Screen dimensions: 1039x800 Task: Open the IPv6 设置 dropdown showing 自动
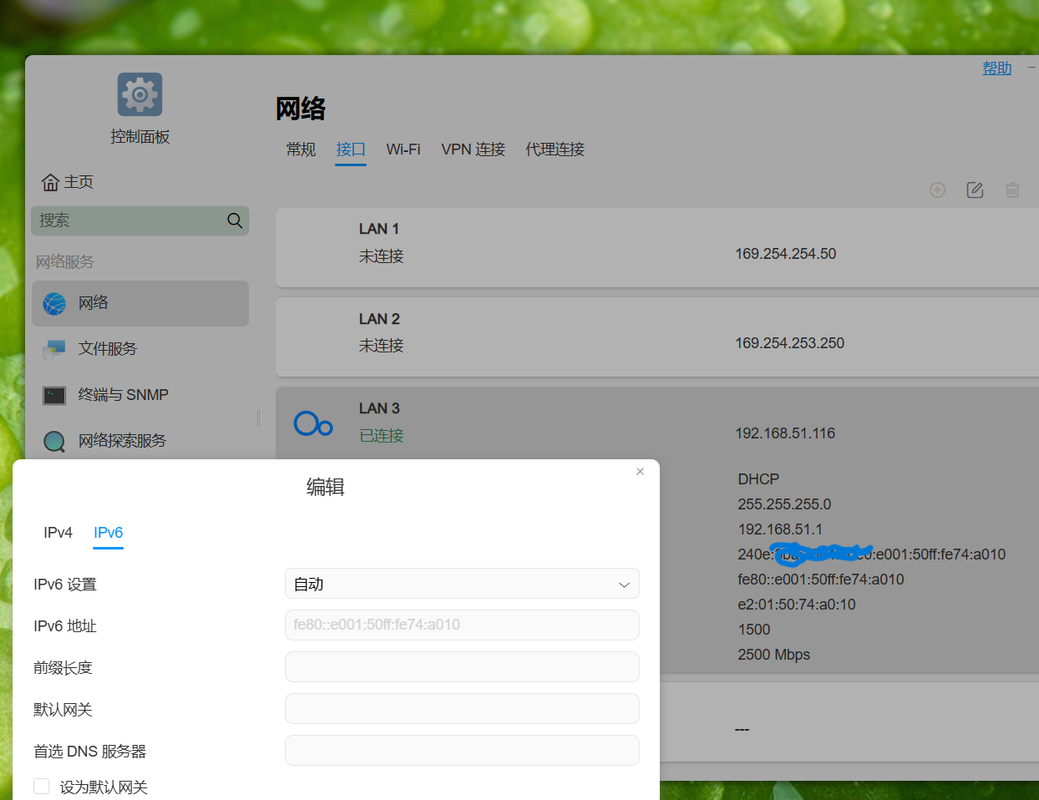[462, 584]
